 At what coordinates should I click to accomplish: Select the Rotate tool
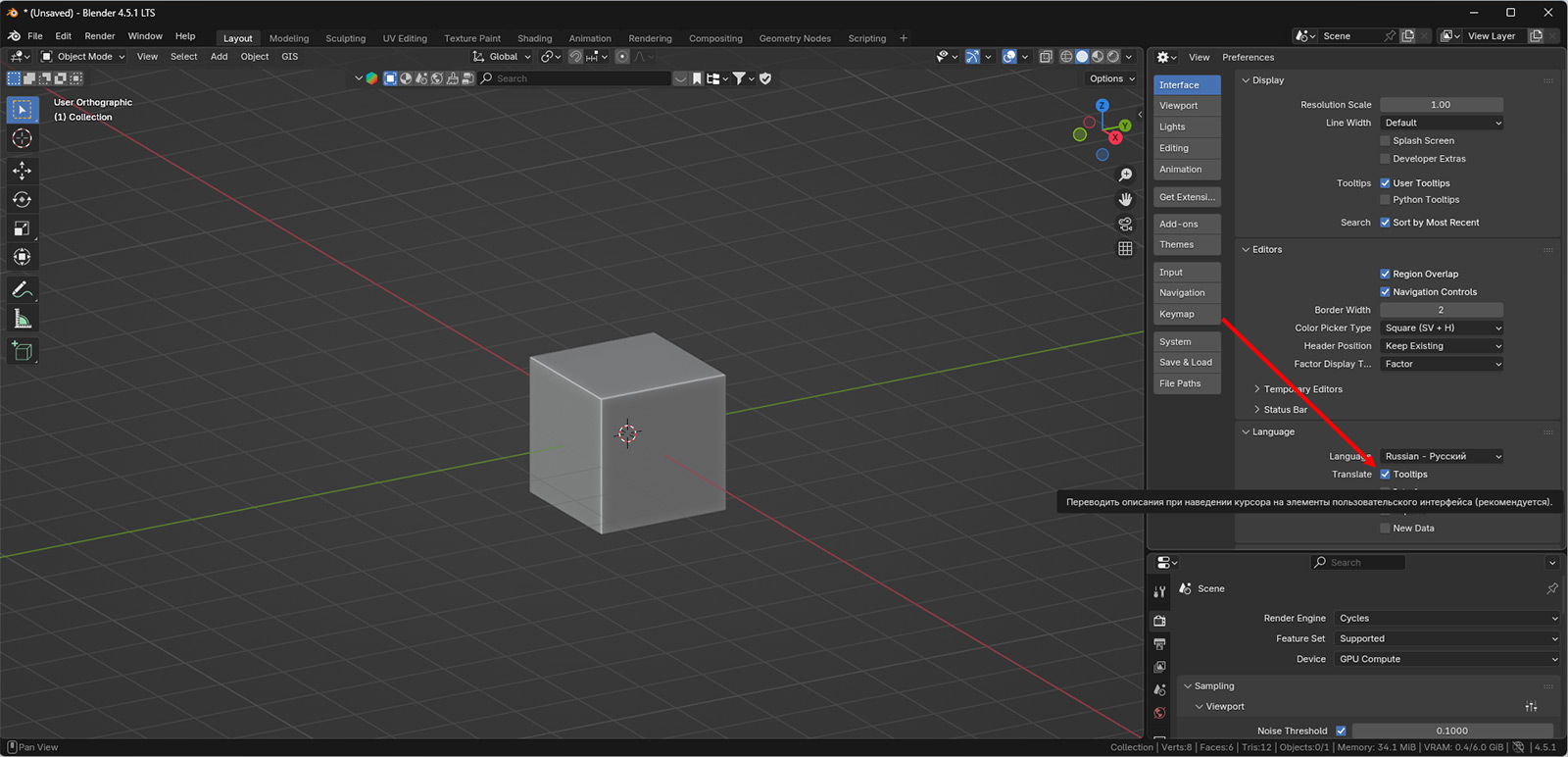pos(22,200)
